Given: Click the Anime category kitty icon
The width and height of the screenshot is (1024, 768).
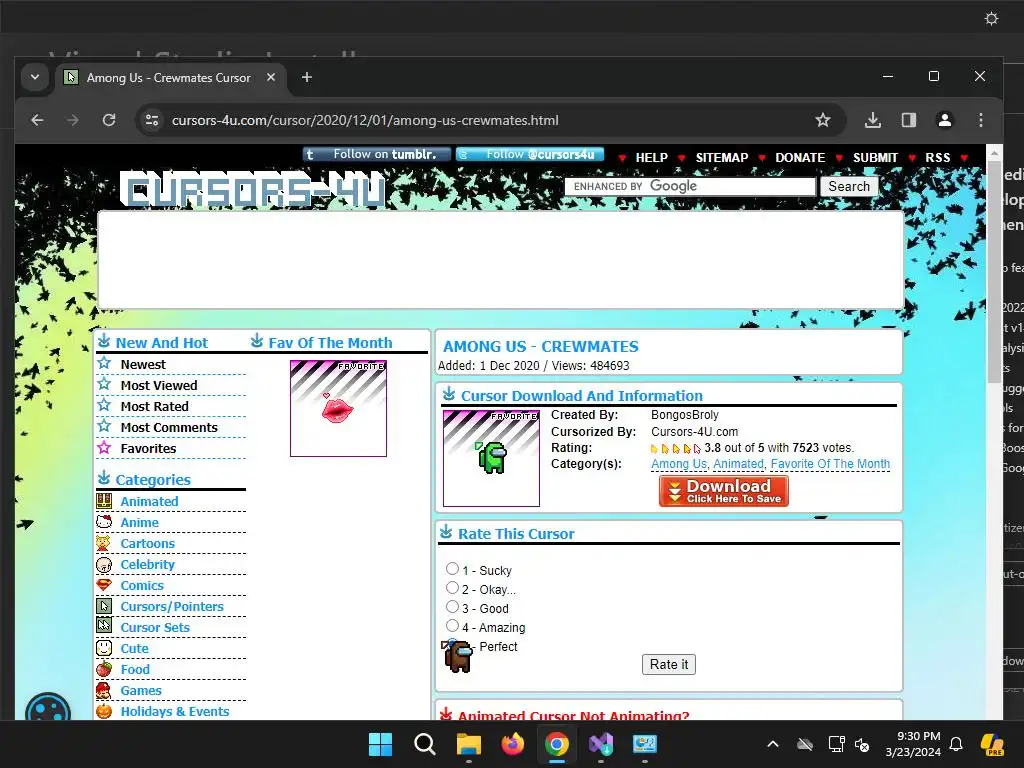Looking at the screenshot, I should (x=104, y=522).
